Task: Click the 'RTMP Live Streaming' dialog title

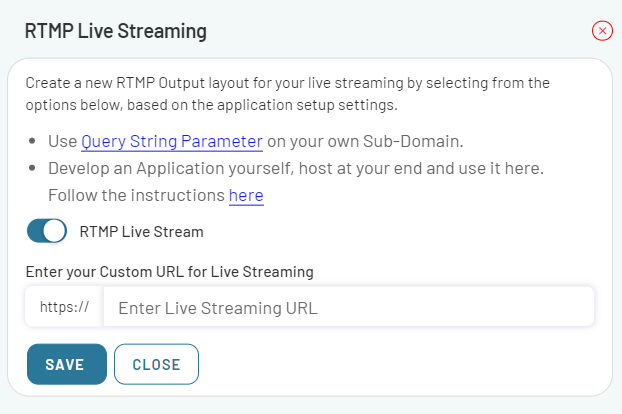Action: click(x=116, y=31)
